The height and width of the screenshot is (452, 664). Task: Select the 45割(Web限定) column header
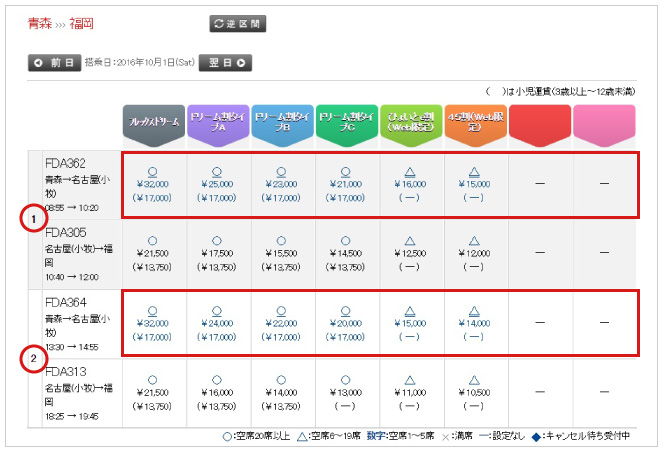[476, 126]
